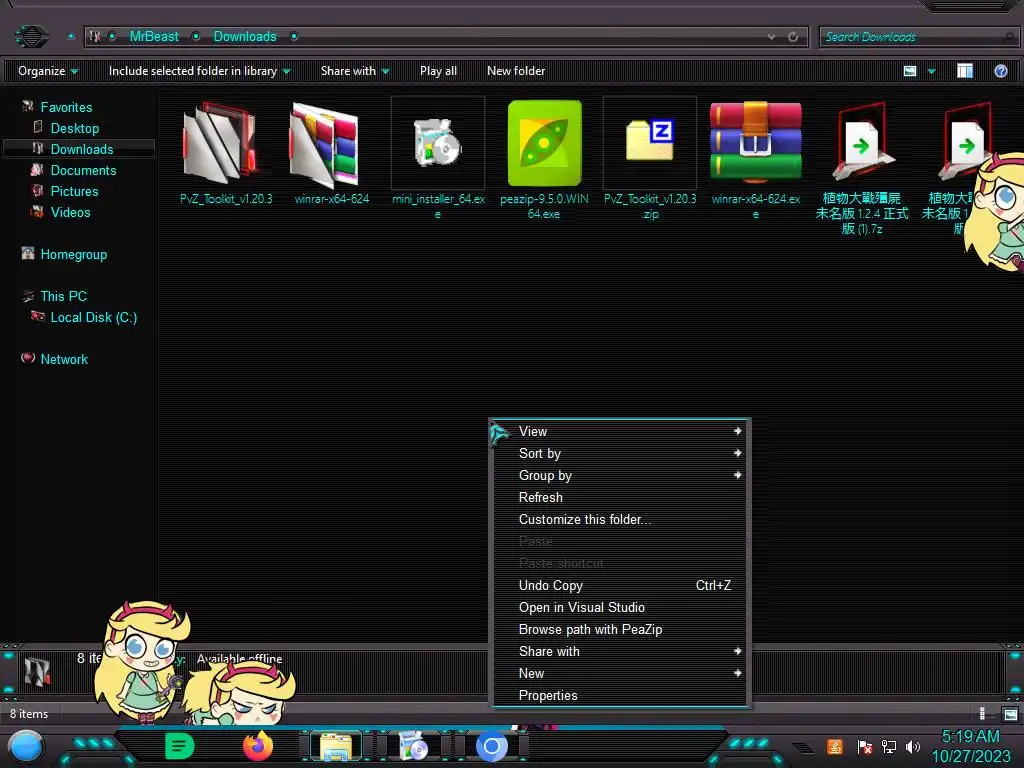Click the refresh icon in address bar
This screenshot has width=1024, height=768.
793,37
